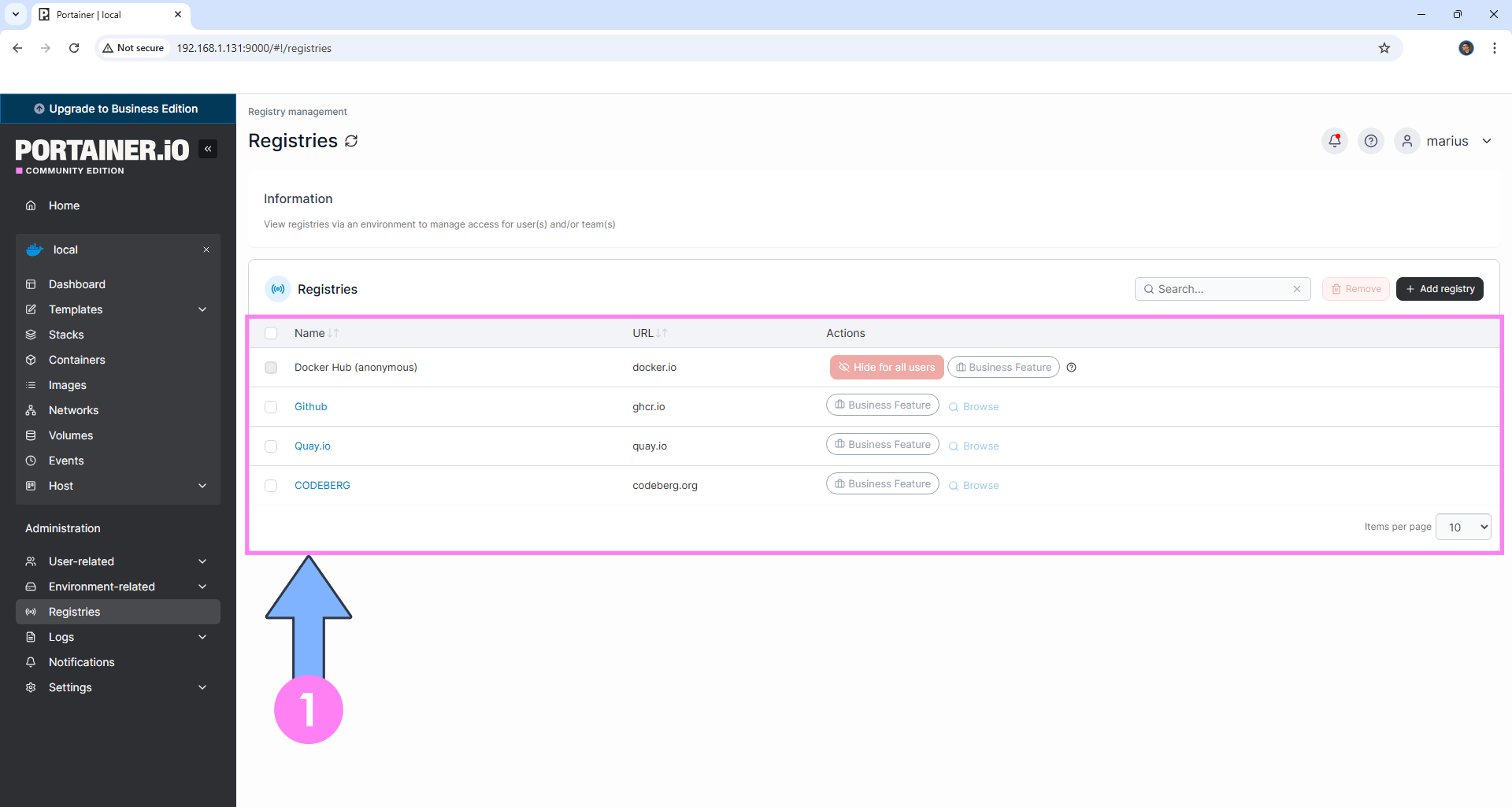Open the help question mark icon
This screenshot has height=807, width=1512.
click(1370, 141)
